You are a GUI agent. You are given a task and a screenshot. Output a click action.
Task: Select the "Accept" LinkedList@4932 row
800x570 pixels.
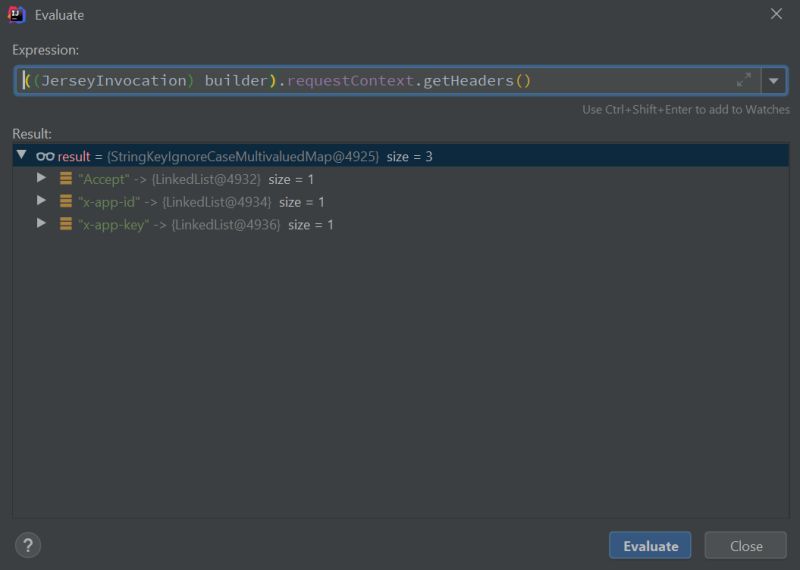point(401,179)
